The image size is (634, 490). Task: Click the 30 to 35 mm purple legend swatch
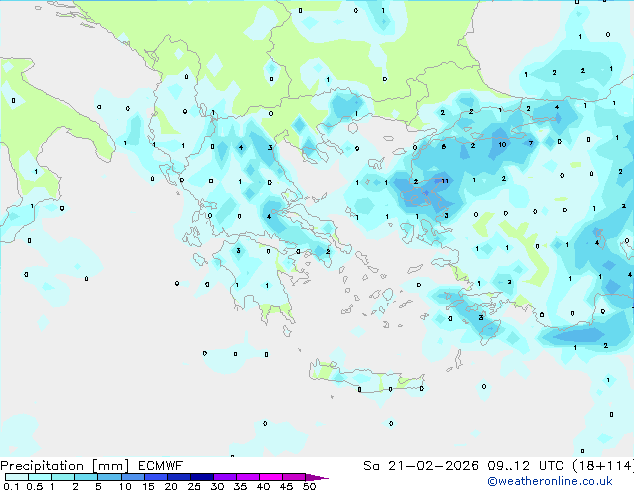(x=225, y=477)
